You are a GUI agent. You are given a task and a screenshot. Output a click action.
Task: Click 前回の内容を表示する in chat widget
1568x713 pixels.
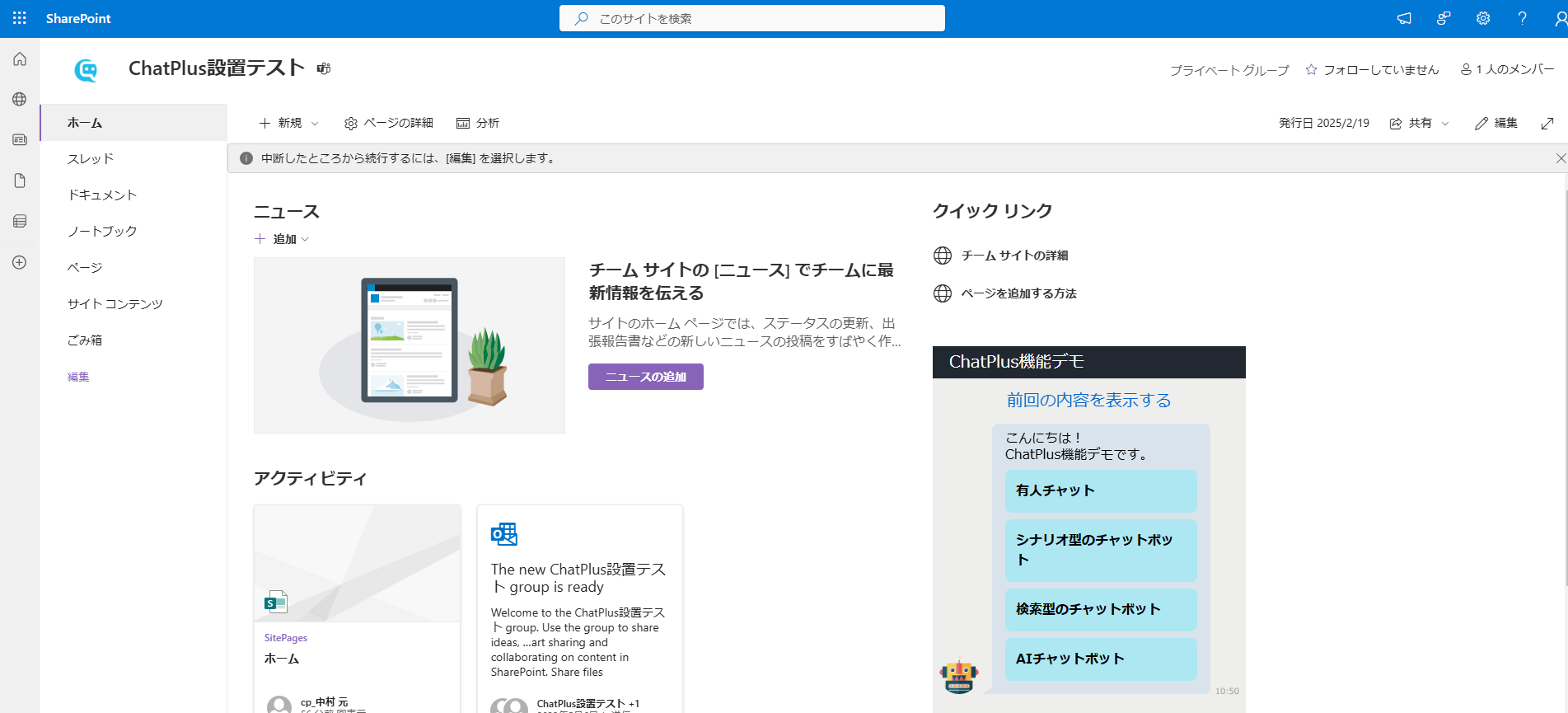click(x=1088, y=400)
